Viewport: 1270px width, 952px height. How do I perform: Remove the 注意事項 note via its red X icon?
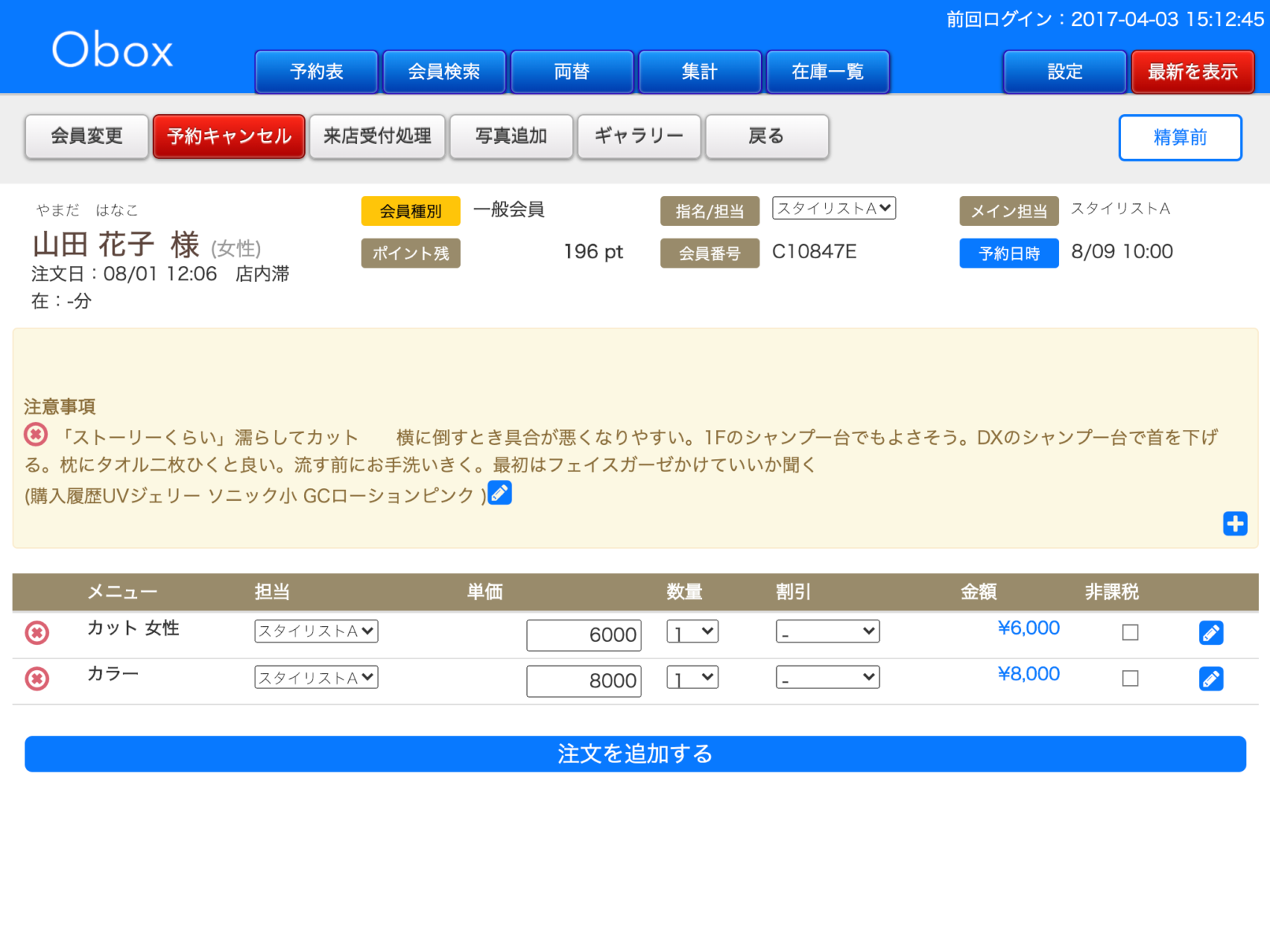pos(36,434)
